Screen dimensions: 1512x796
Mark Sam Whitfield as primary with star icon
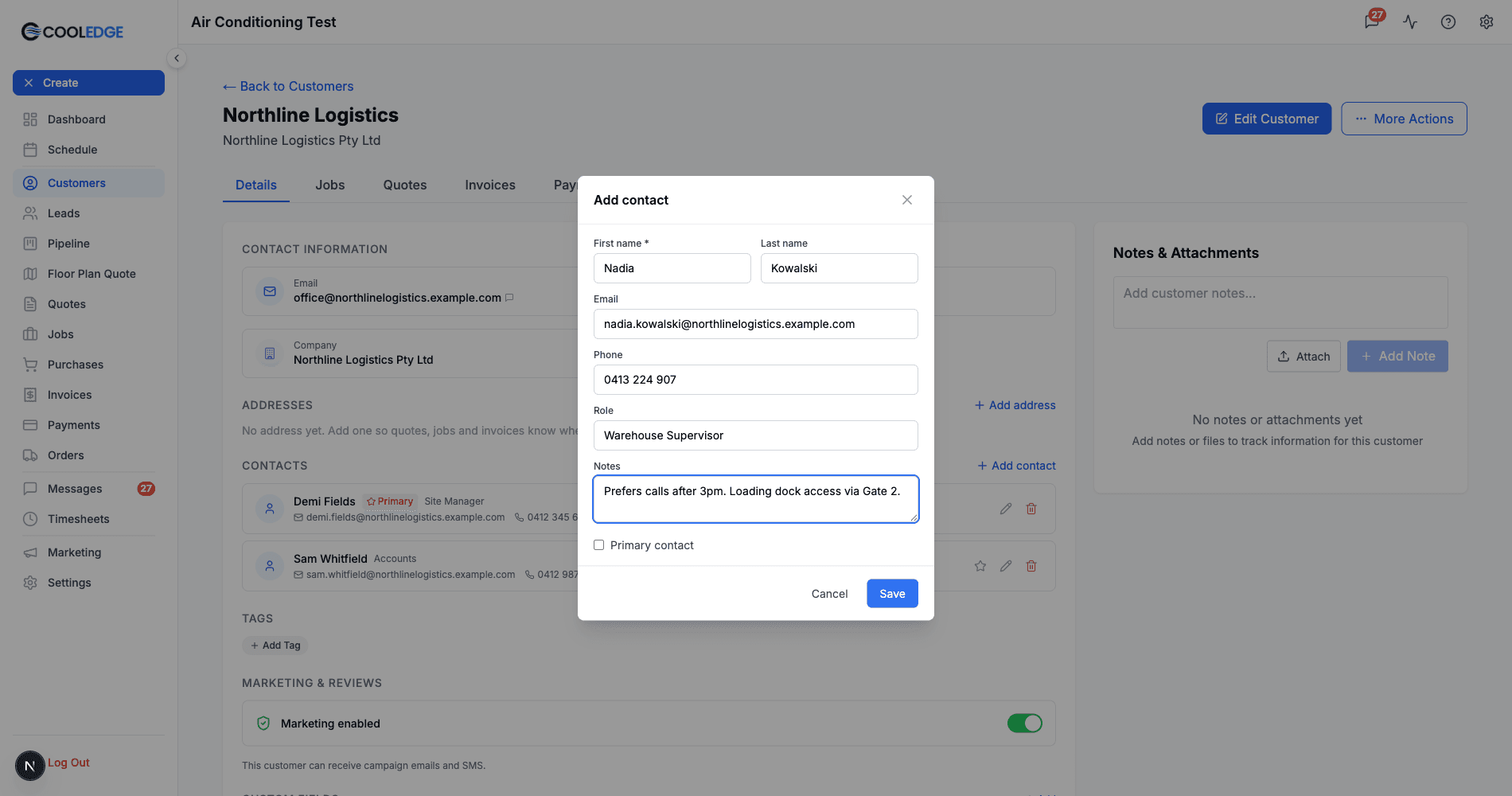click(980, 566)
